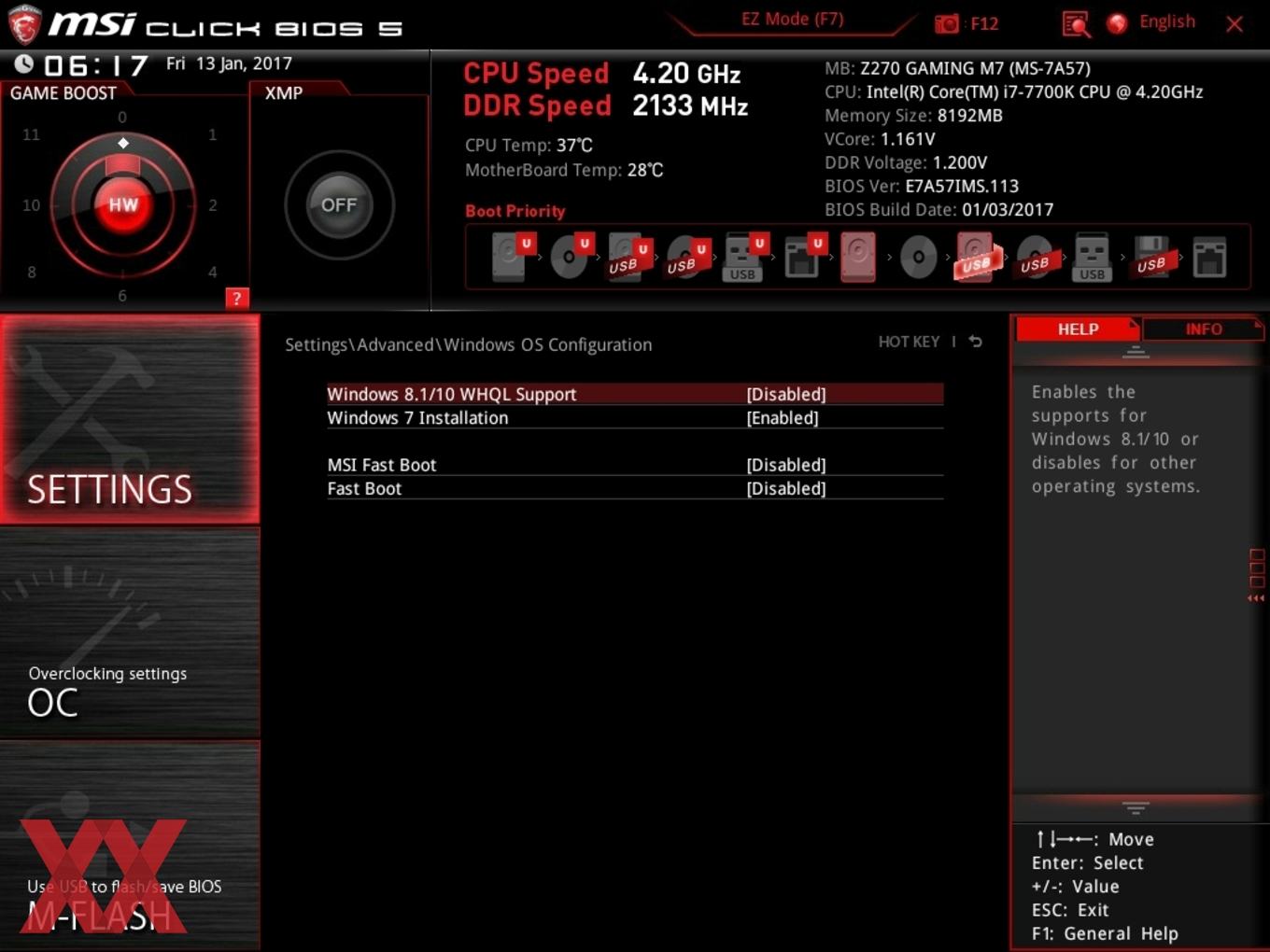Screen dimensions: 1270x952
Task: Select the legacy CD/DVD boot icon without badge
Action: pos(918,257)
